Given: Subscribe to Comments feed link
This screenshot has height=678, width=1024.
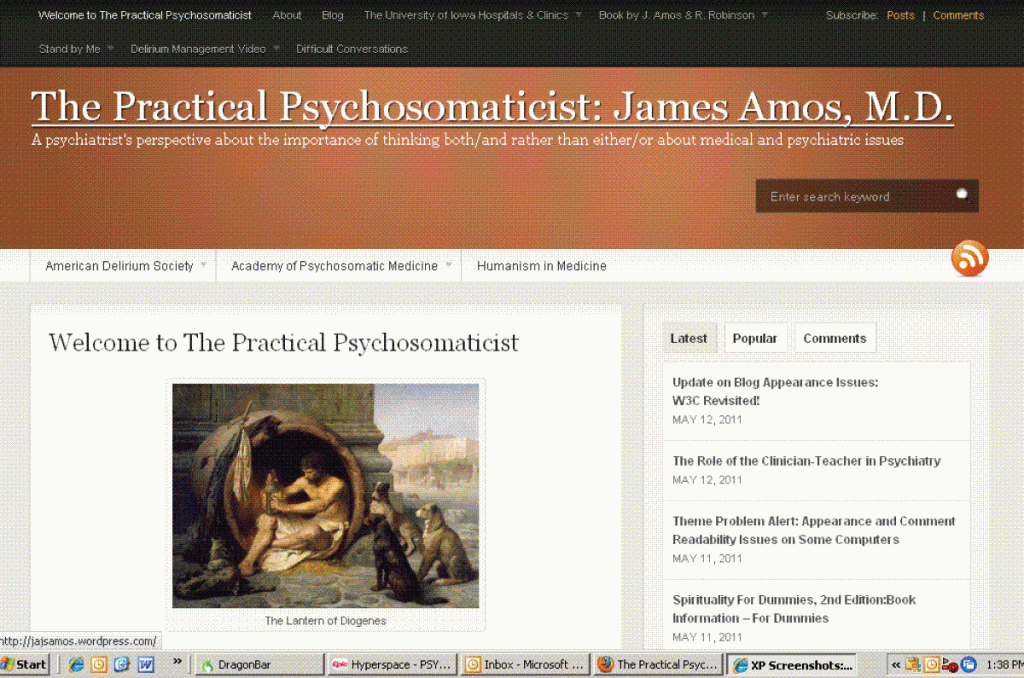Looking at the screenshot, I should (958, 15).
